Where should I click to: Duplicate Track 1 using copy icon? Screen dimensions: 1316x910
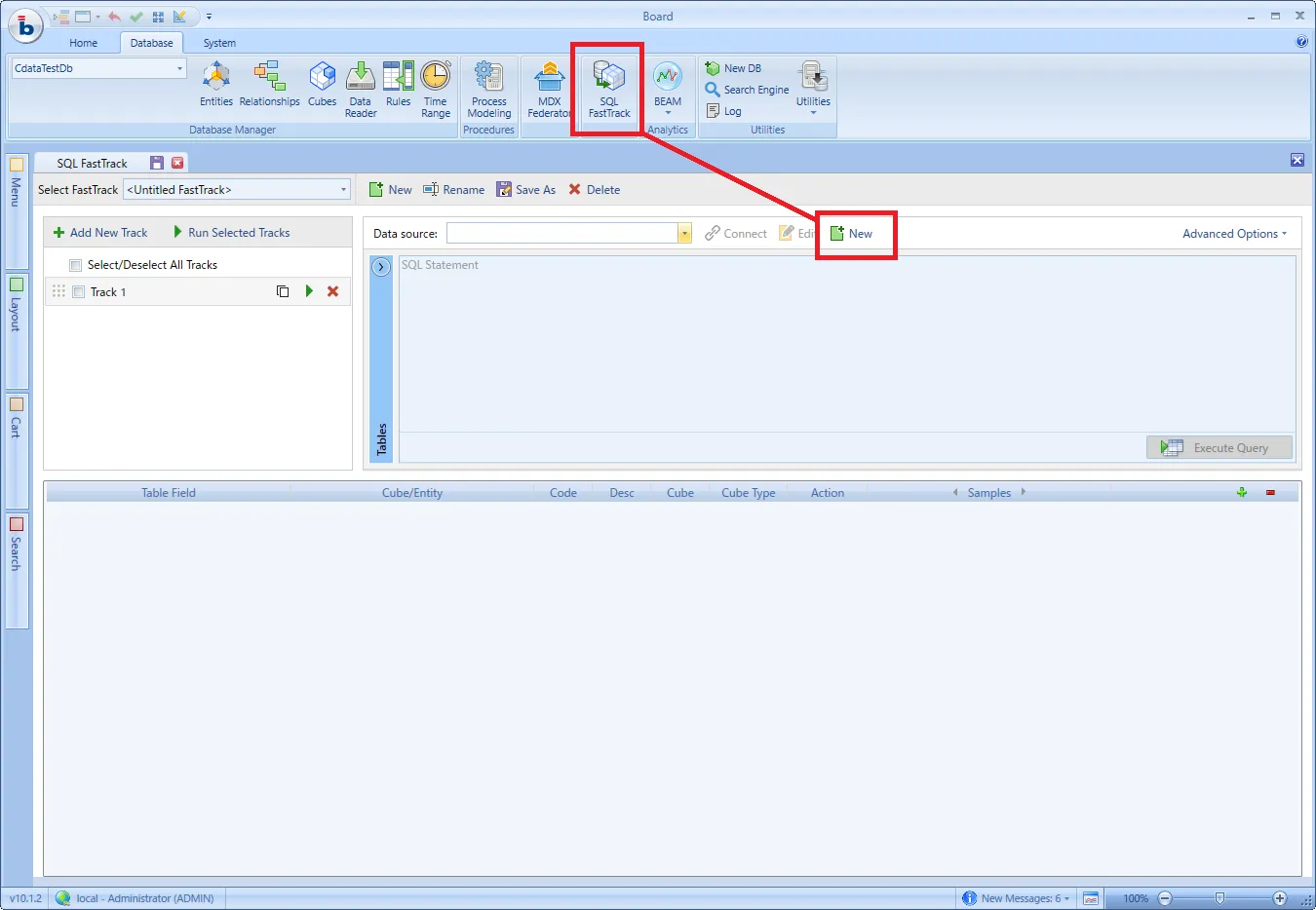coord(283,291)
